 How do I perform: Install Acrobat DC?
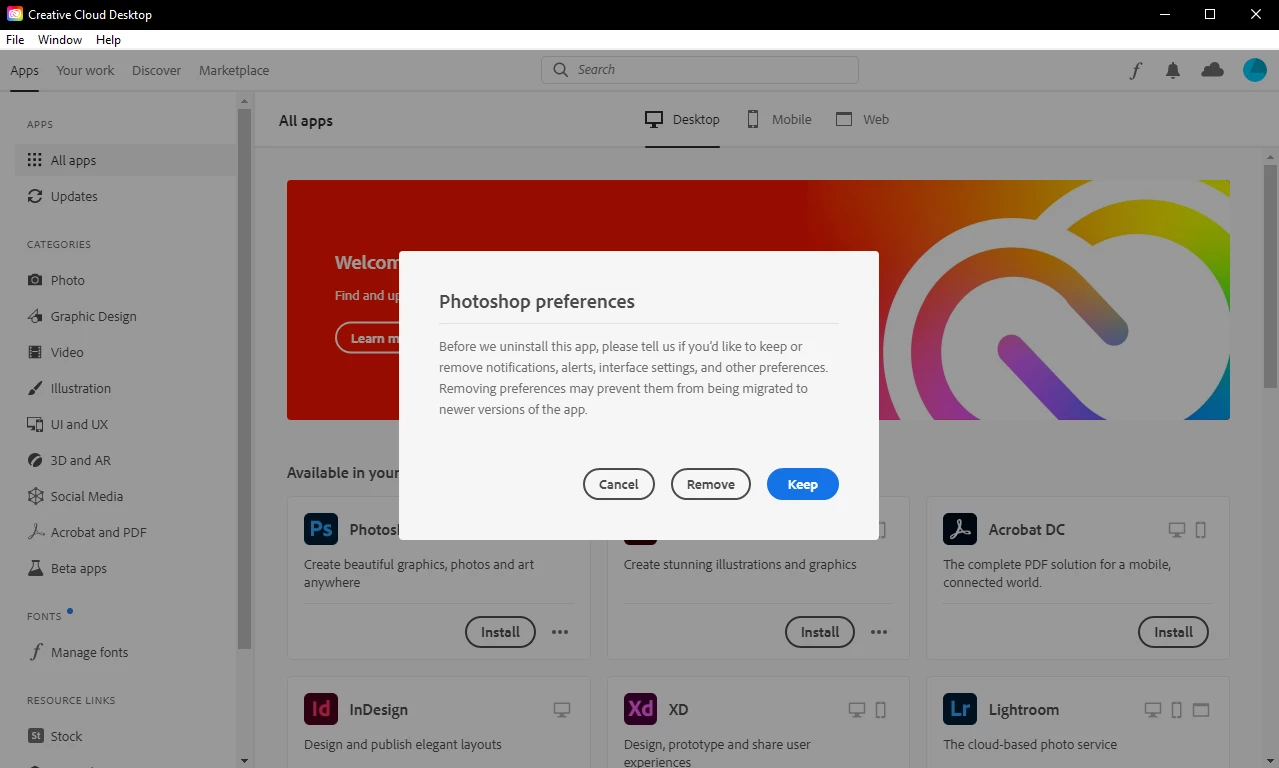coord(1173,632)
